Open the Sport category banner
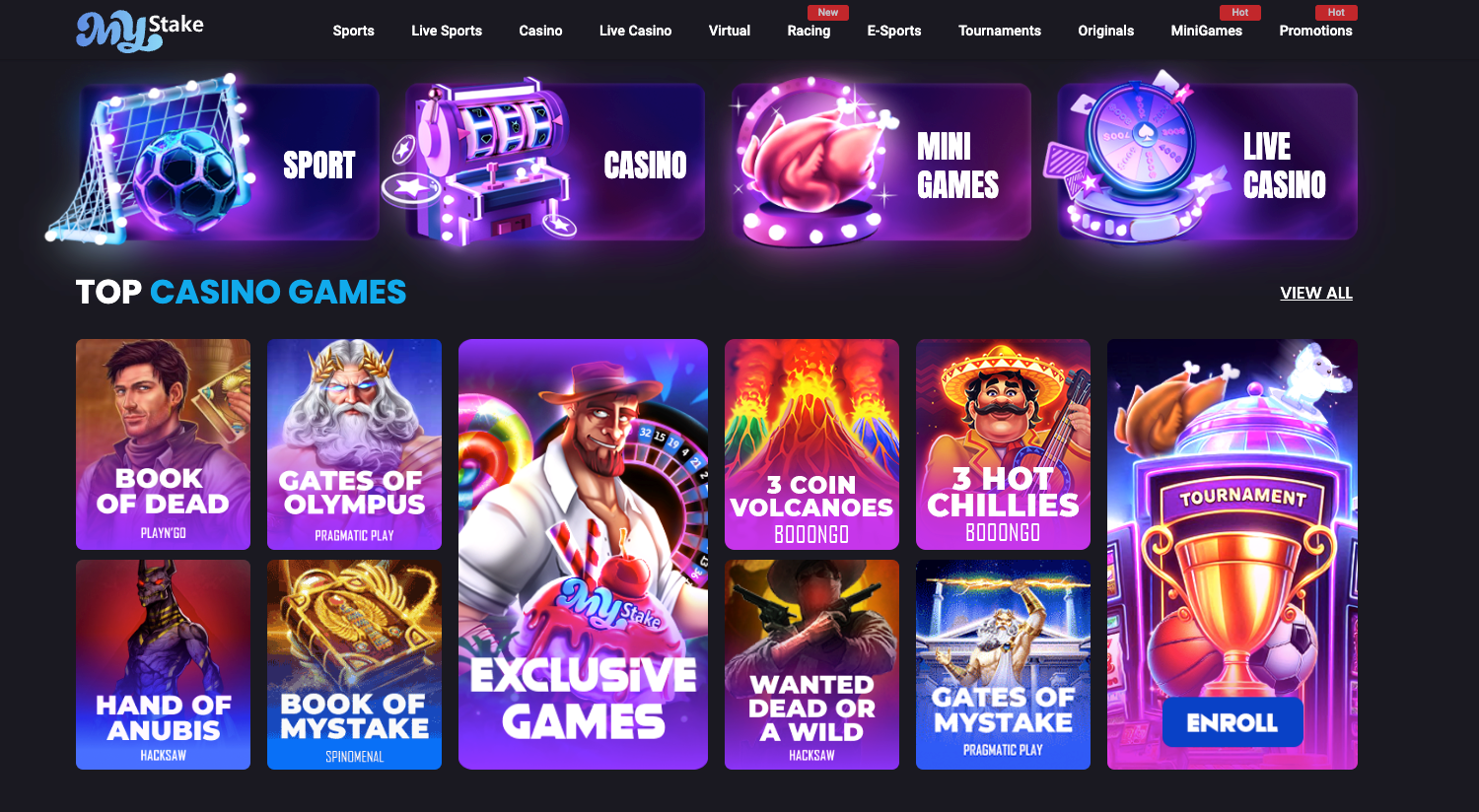Image resolution: width=1479 pixels, height=812 pixels. [228, 163]
